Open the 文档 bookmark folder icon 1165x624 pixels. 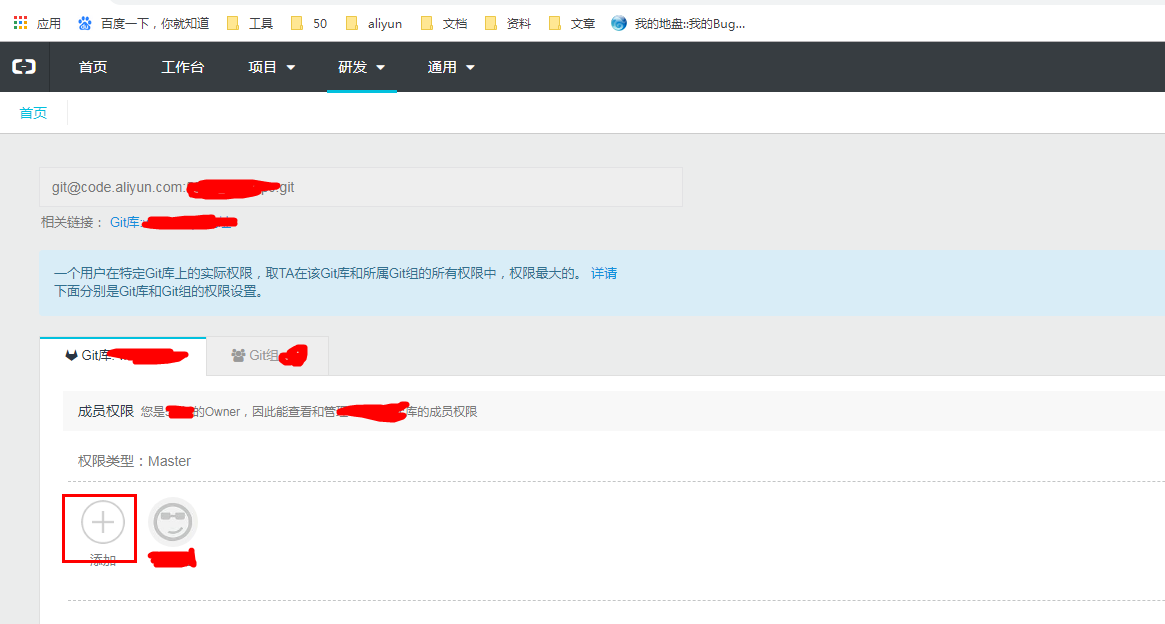coord(428,22)
